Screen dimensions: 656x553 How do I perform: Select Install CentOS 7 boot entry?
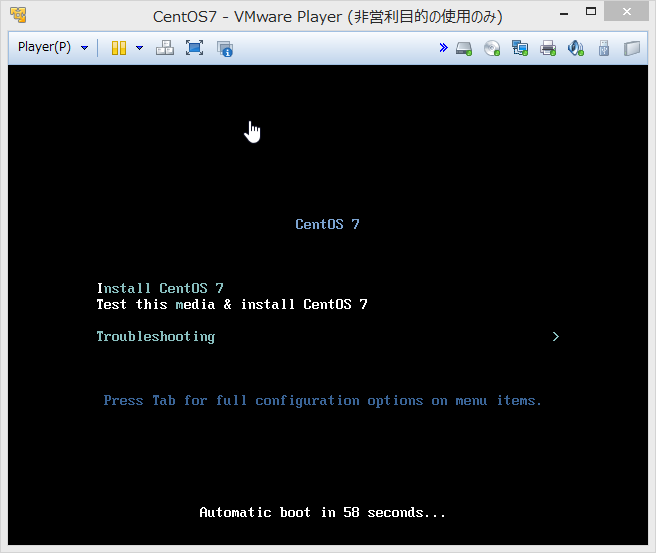160,288
